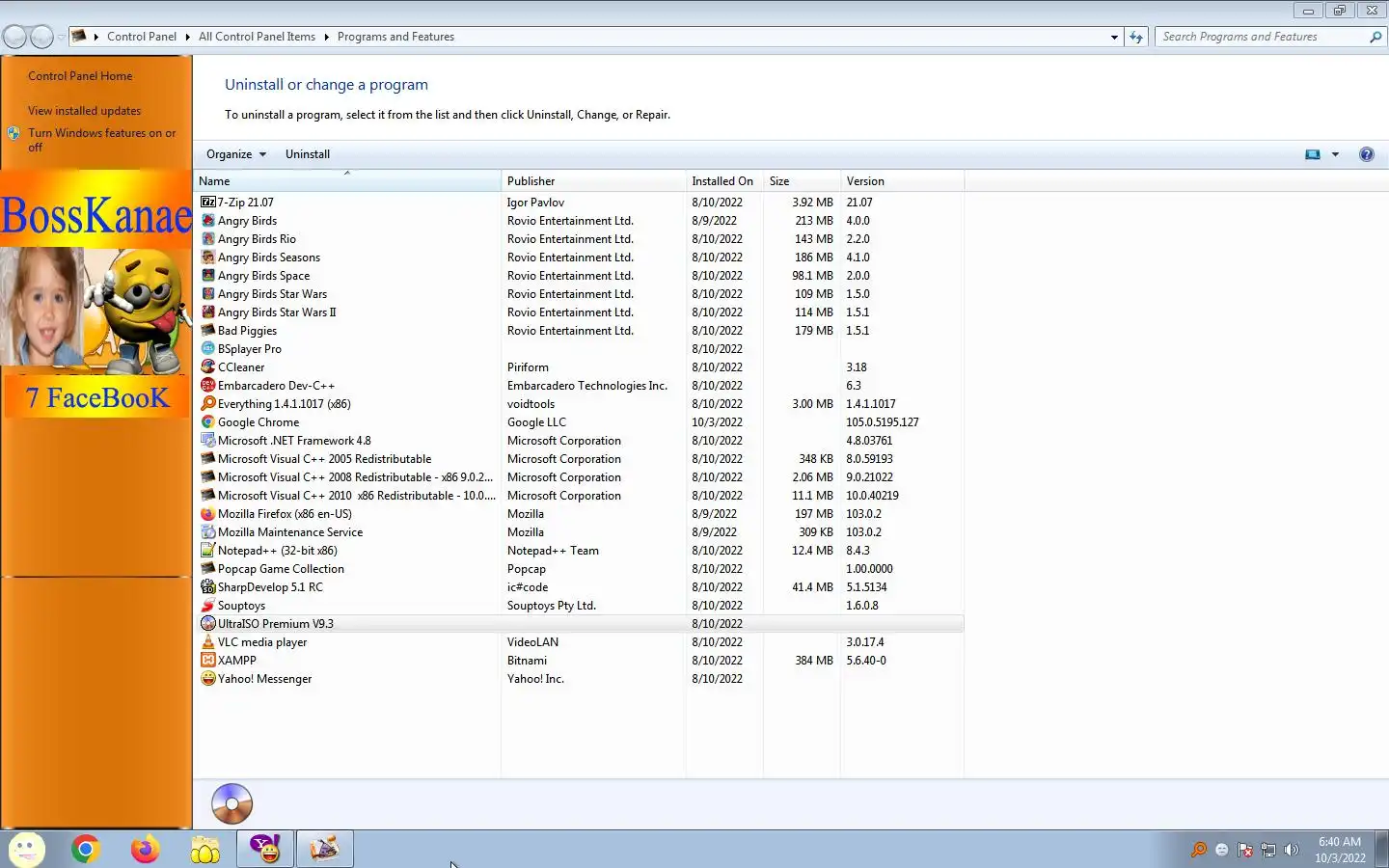
Task: Click the CCleaner program icon
Action: (207, 367)
